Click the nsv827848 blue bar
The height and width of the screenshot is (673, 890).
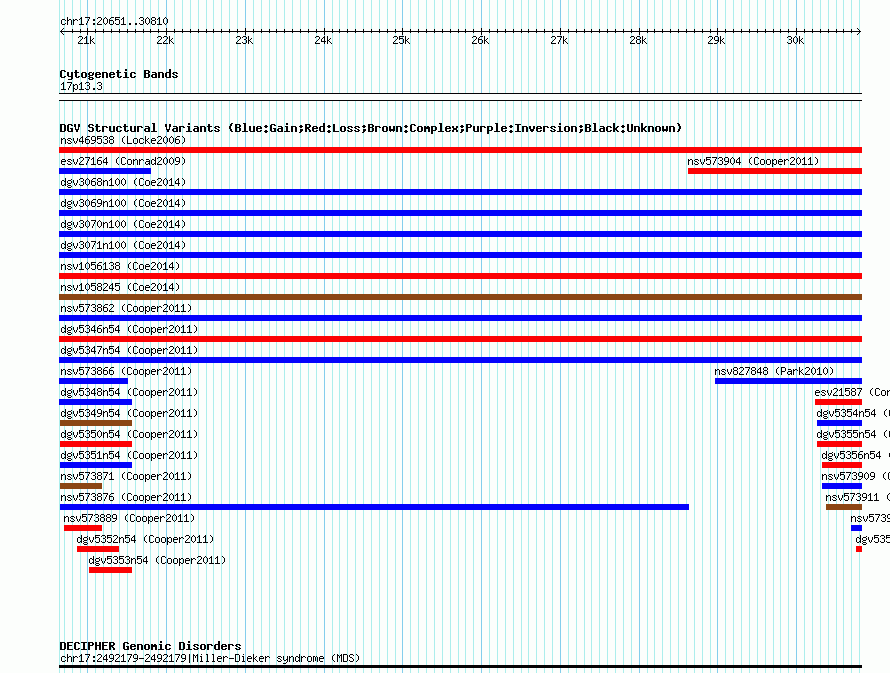click(x=788, y=381)
